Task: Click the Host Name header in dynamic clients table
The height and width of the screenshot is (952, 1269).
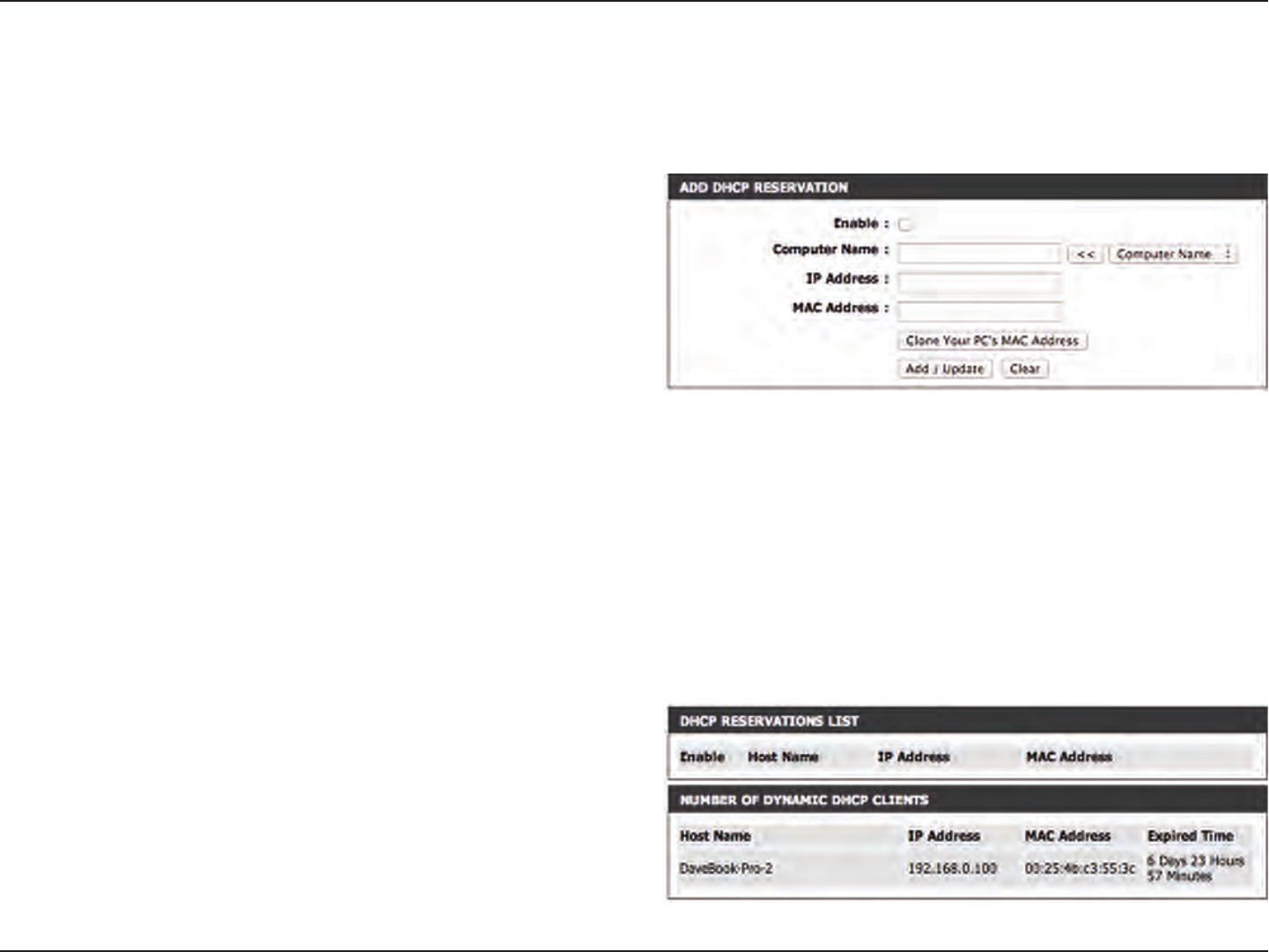Action: point(715,836)
